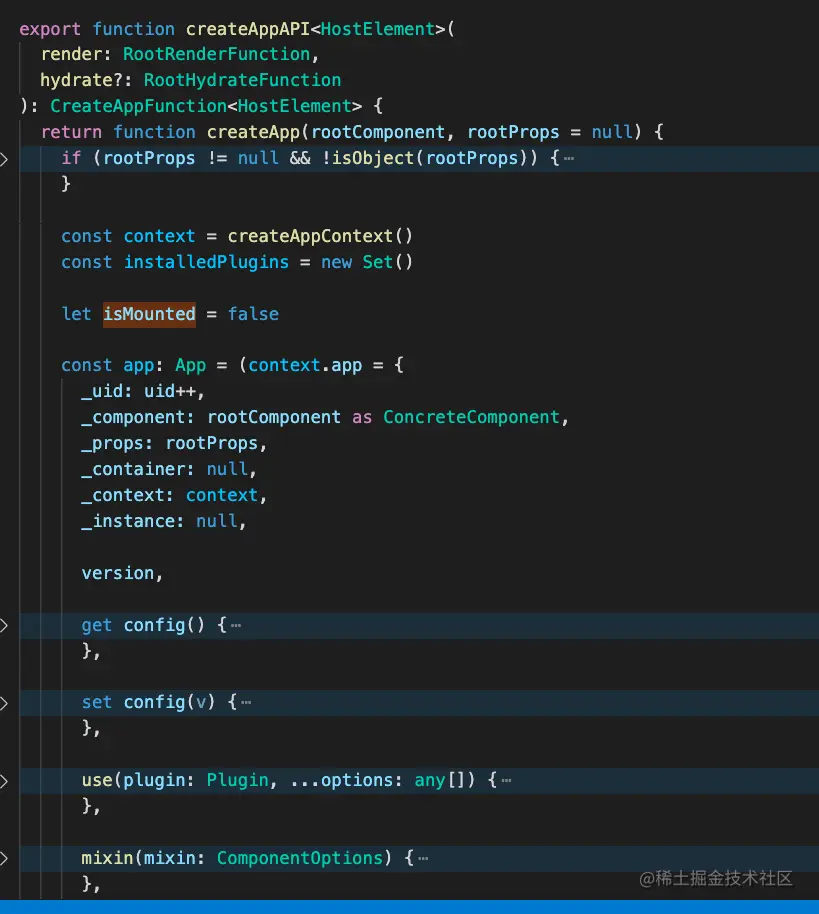Click the _container property
This screenshot has height=914, width=819.
coord(133,469)
